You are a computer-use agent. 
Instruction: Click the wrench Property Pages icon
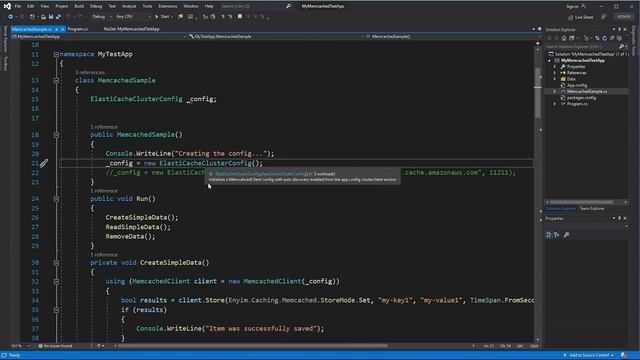(566, 235)
